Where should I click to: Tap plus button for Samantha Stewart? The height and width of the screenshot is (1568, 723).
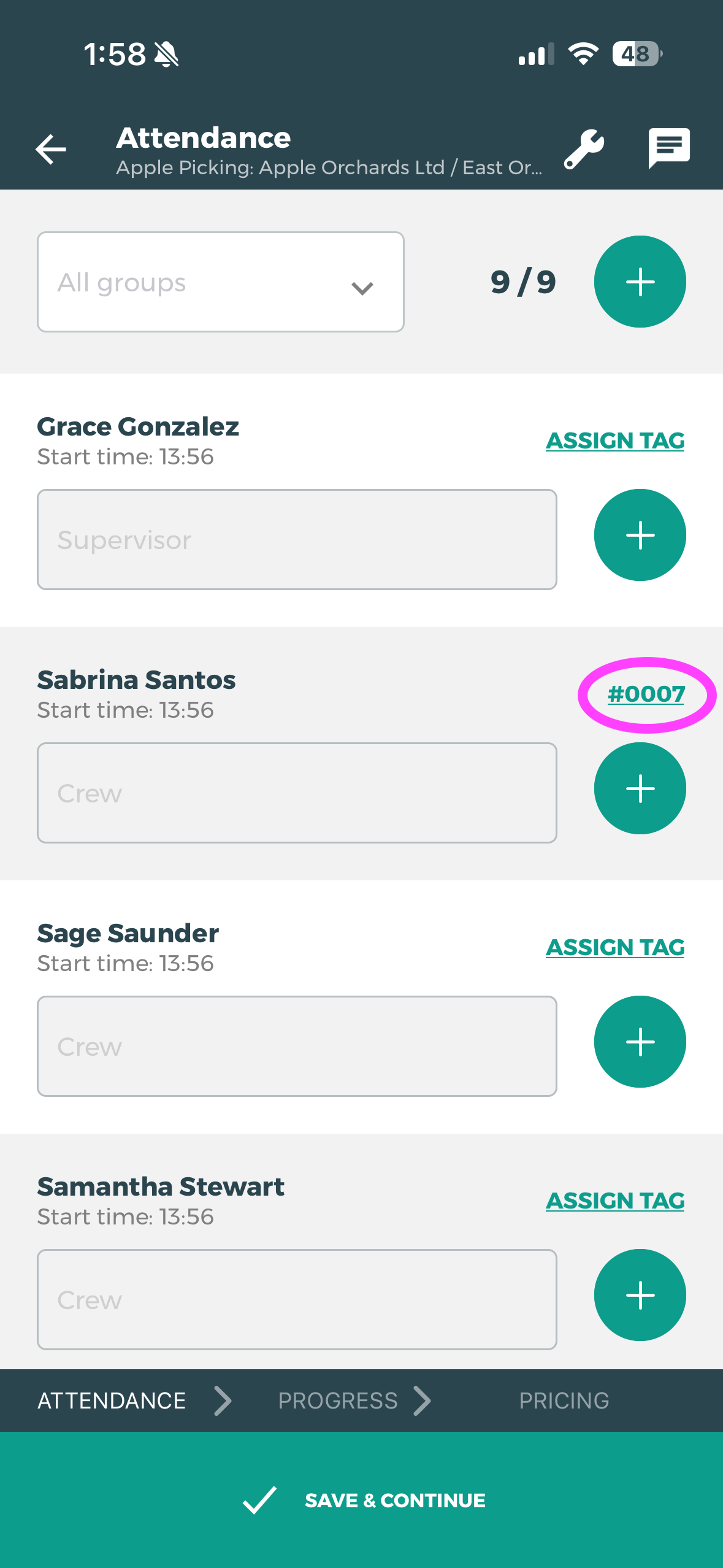[x=640, y=1295]
